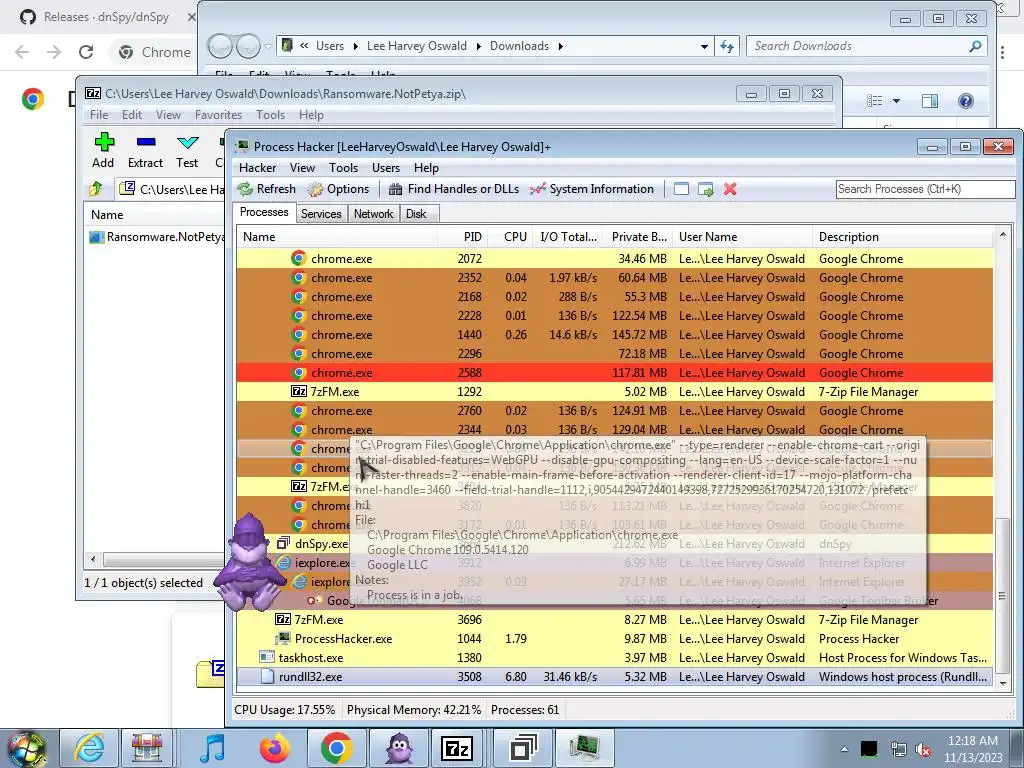Viewport: 1024px width, 768px height.
Task: Sort by I/O Total column header
Action: [x=568, y=237]
